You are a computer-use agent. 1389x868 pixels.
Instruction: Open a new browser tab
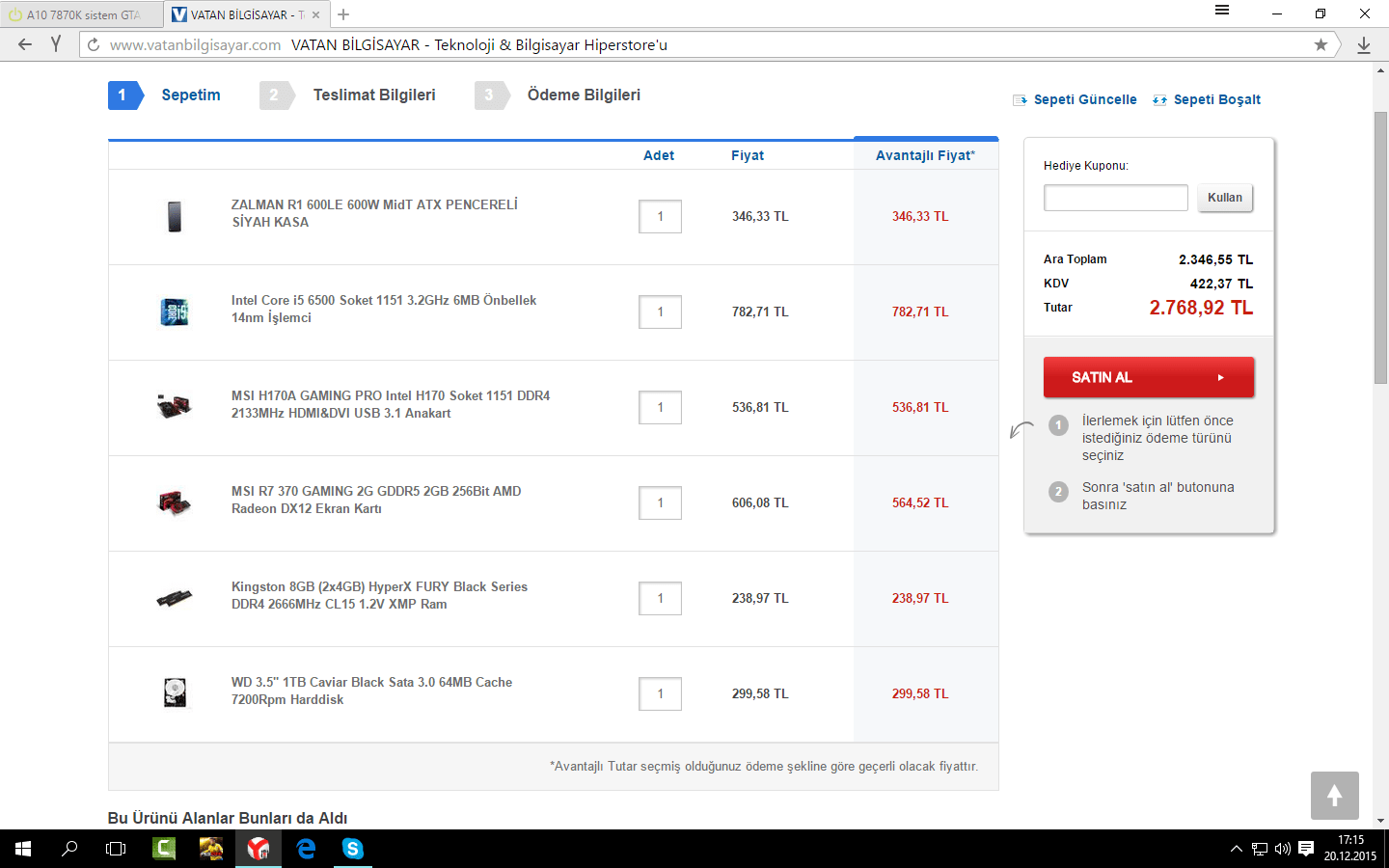click(x=343, y=14)
